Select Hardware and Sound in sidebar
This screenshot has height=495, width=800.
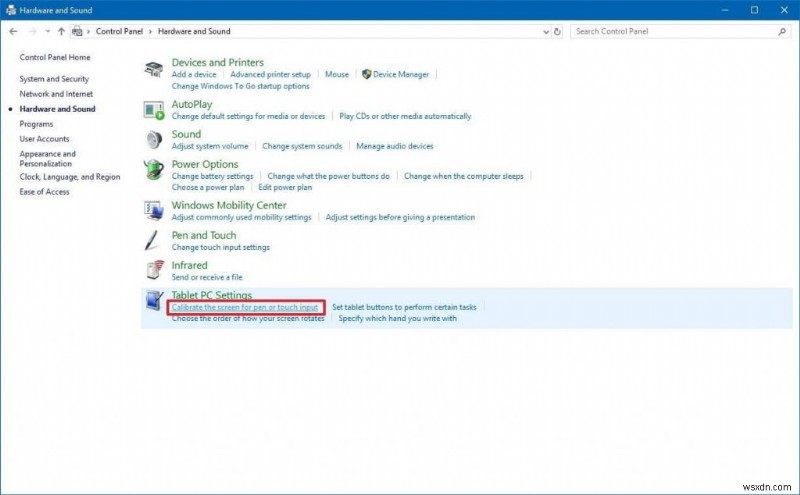click(x=57, y=109)
